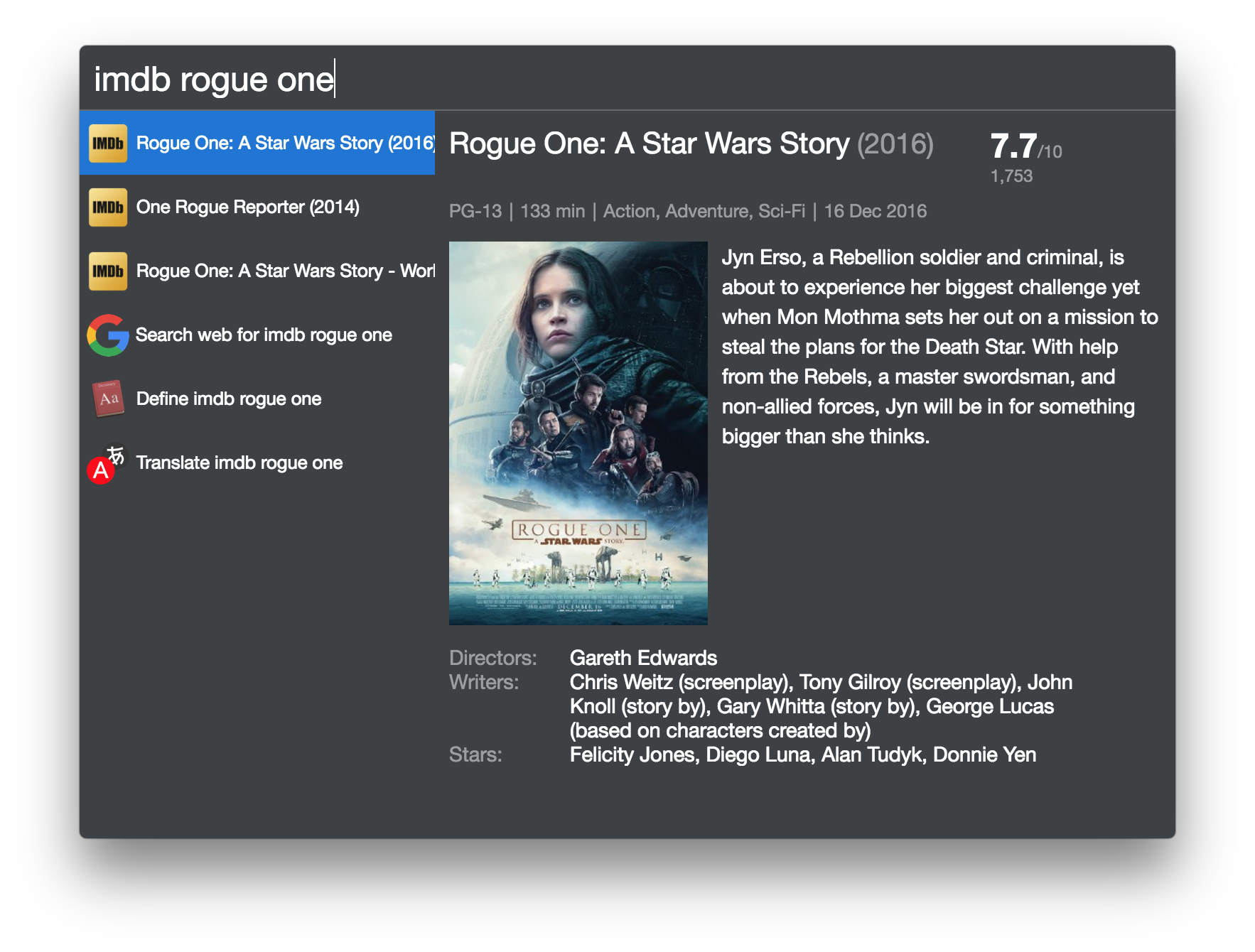Click the 133 min runtime text
The width and height of the screenshot is (1255, 952).
pyautogui.click(x=553, y=211)
